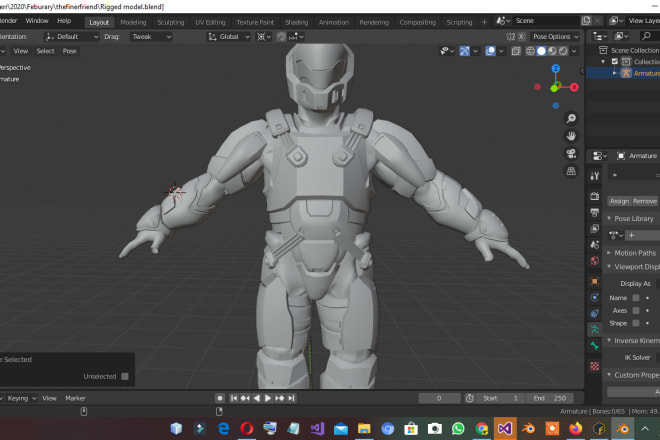The image size is (660, 440).
Task: Open the Armature data properties tab
Action: 594,329
